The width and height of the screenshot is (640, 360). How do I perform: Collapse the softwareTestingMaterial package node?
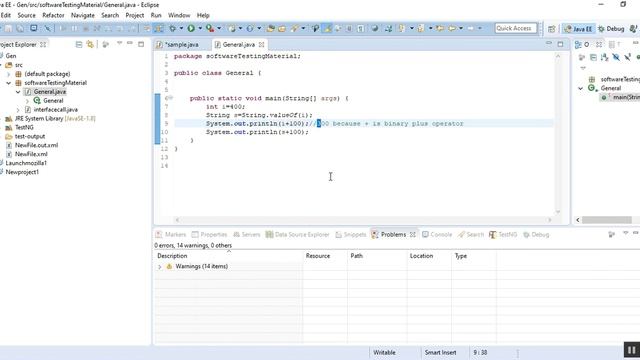point(9,83)
